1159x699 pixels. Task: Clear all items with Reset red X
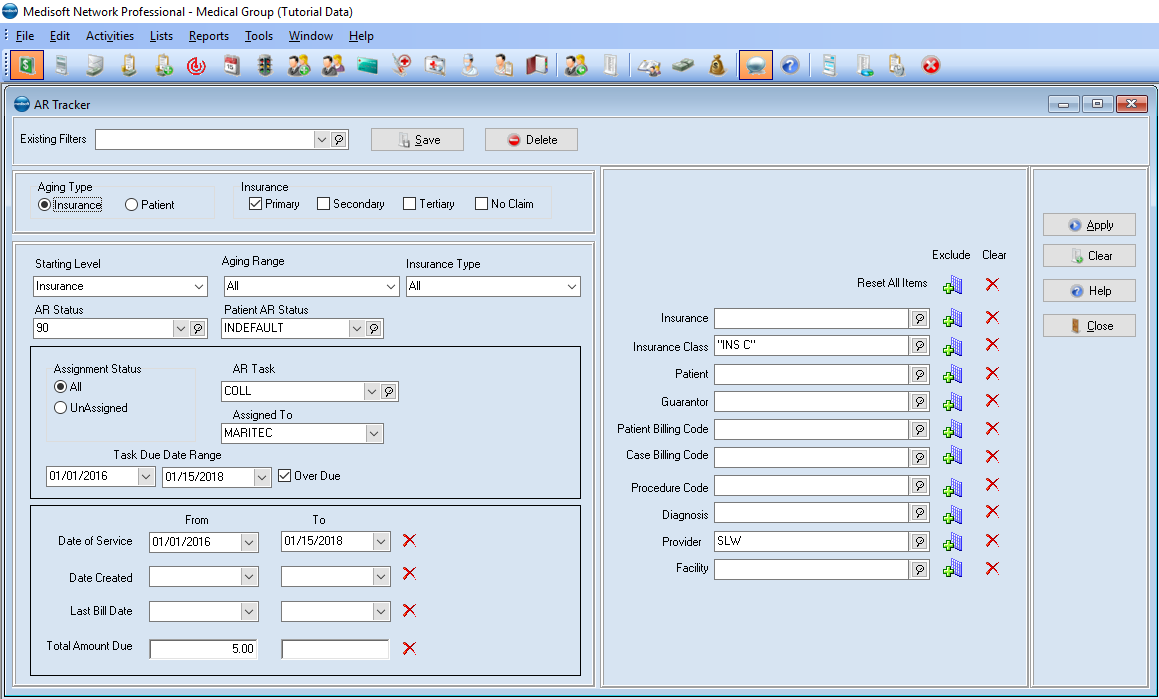992,284
